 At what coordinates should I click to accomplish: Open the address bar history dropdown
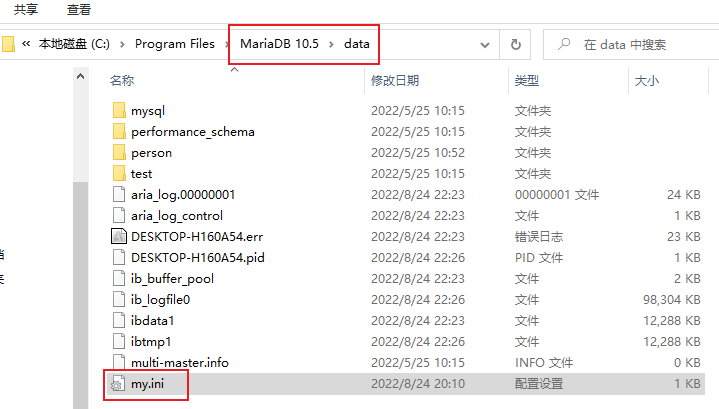[x=485, y=45]
